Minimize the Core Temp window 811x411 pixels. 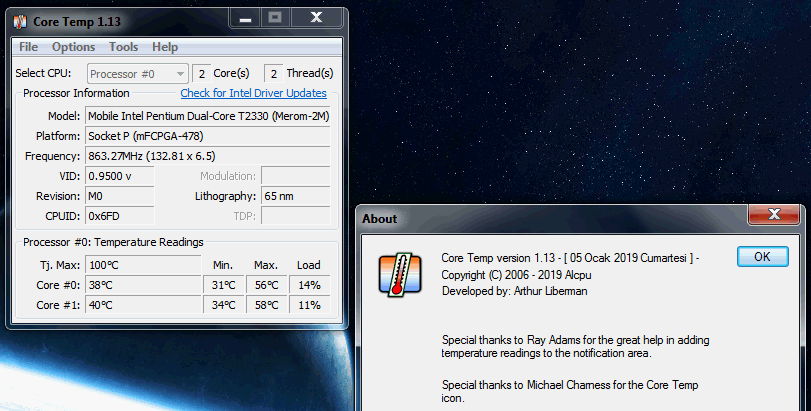click(x=245, y=18)
